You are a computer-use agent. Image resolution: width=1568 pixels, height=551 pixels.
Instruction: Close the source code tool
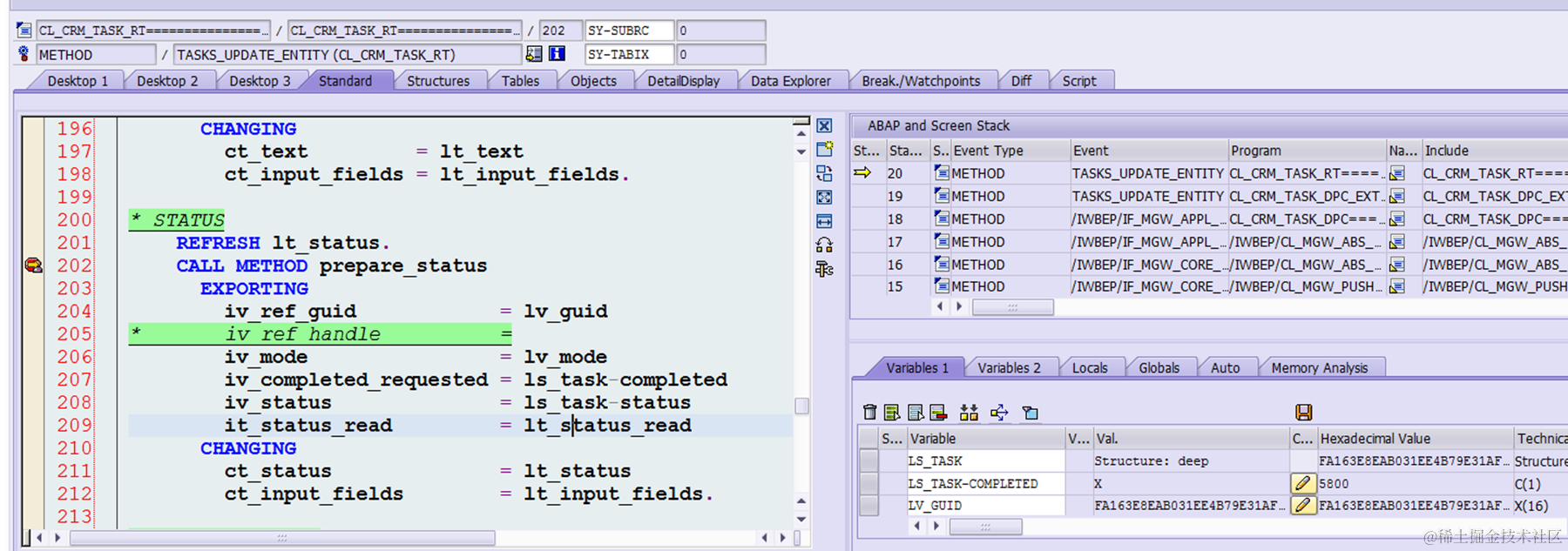[824, 126]
